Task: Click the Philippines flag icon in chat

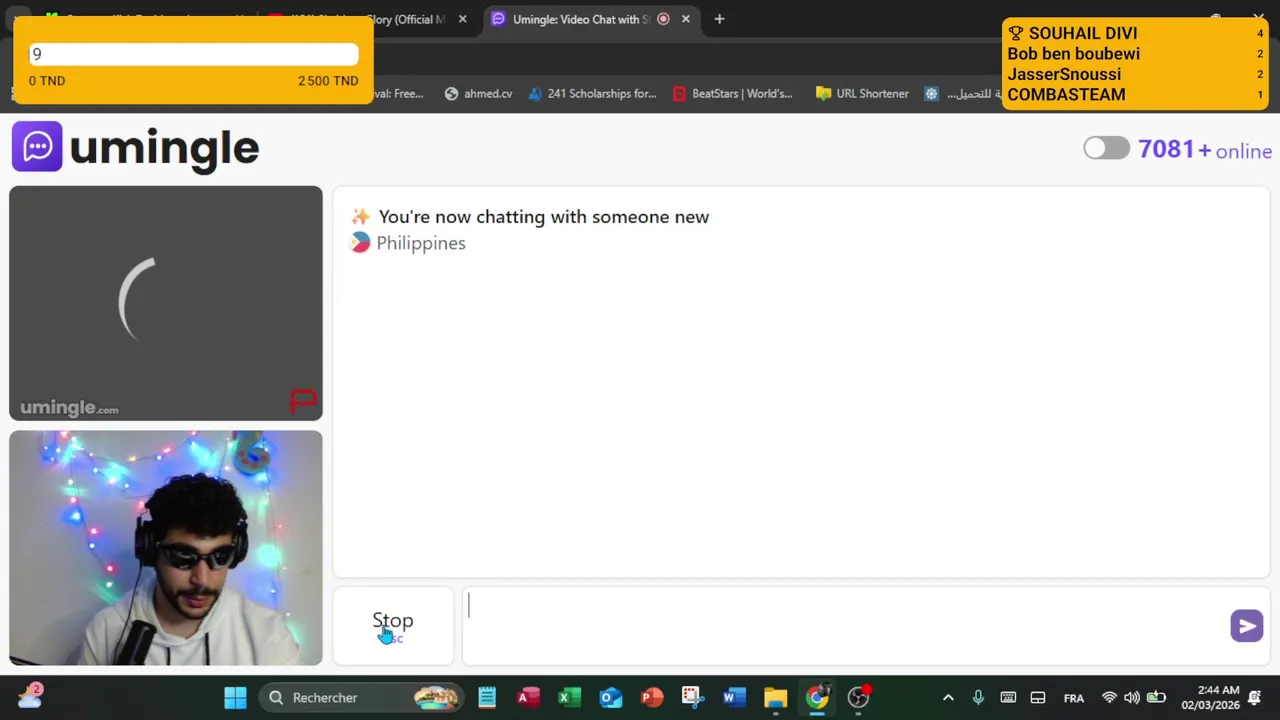Action: tap(360, 243)
